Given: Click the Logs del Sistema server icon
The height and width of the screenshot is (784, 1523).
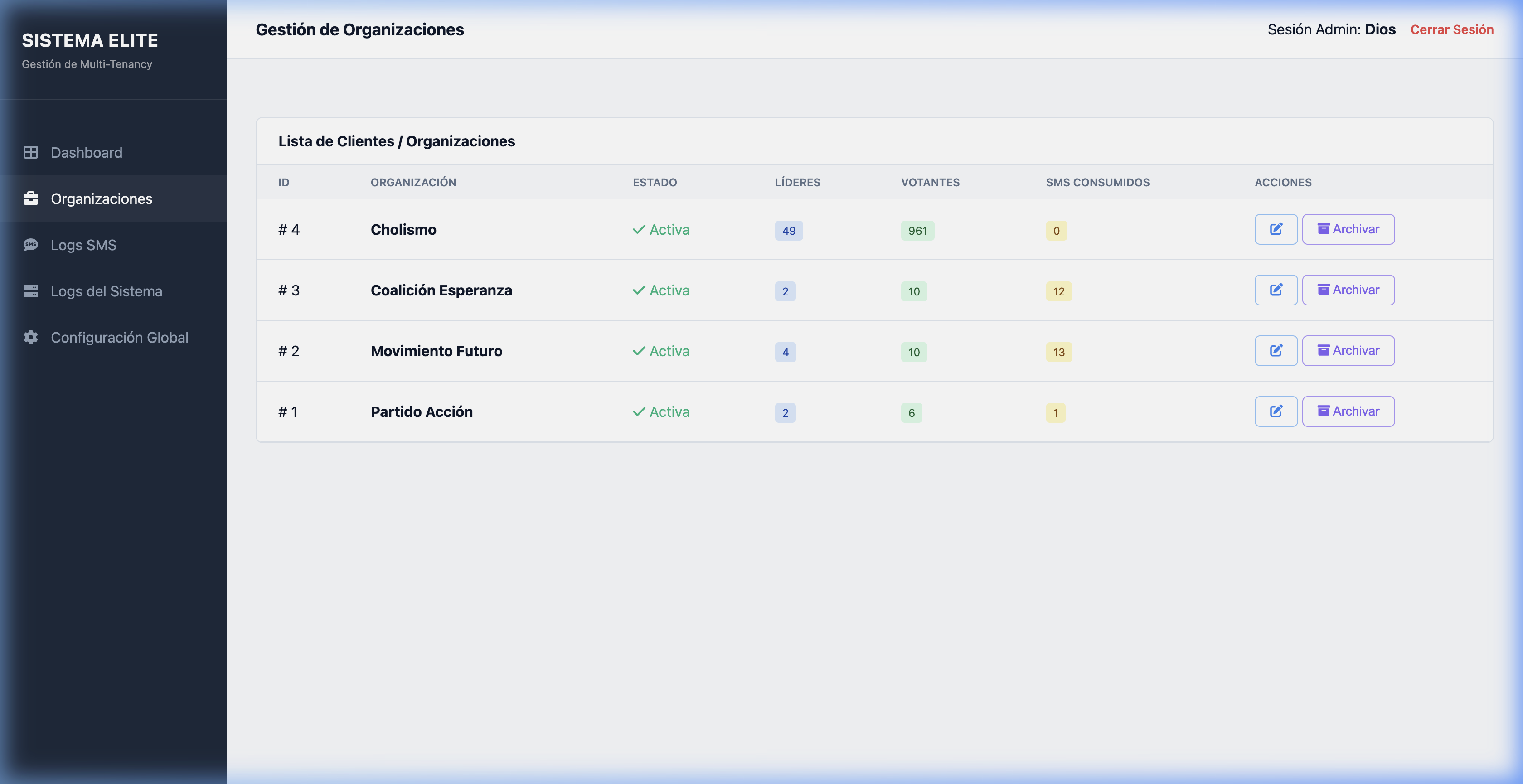Looking at the screenshot, I should 31,291.
